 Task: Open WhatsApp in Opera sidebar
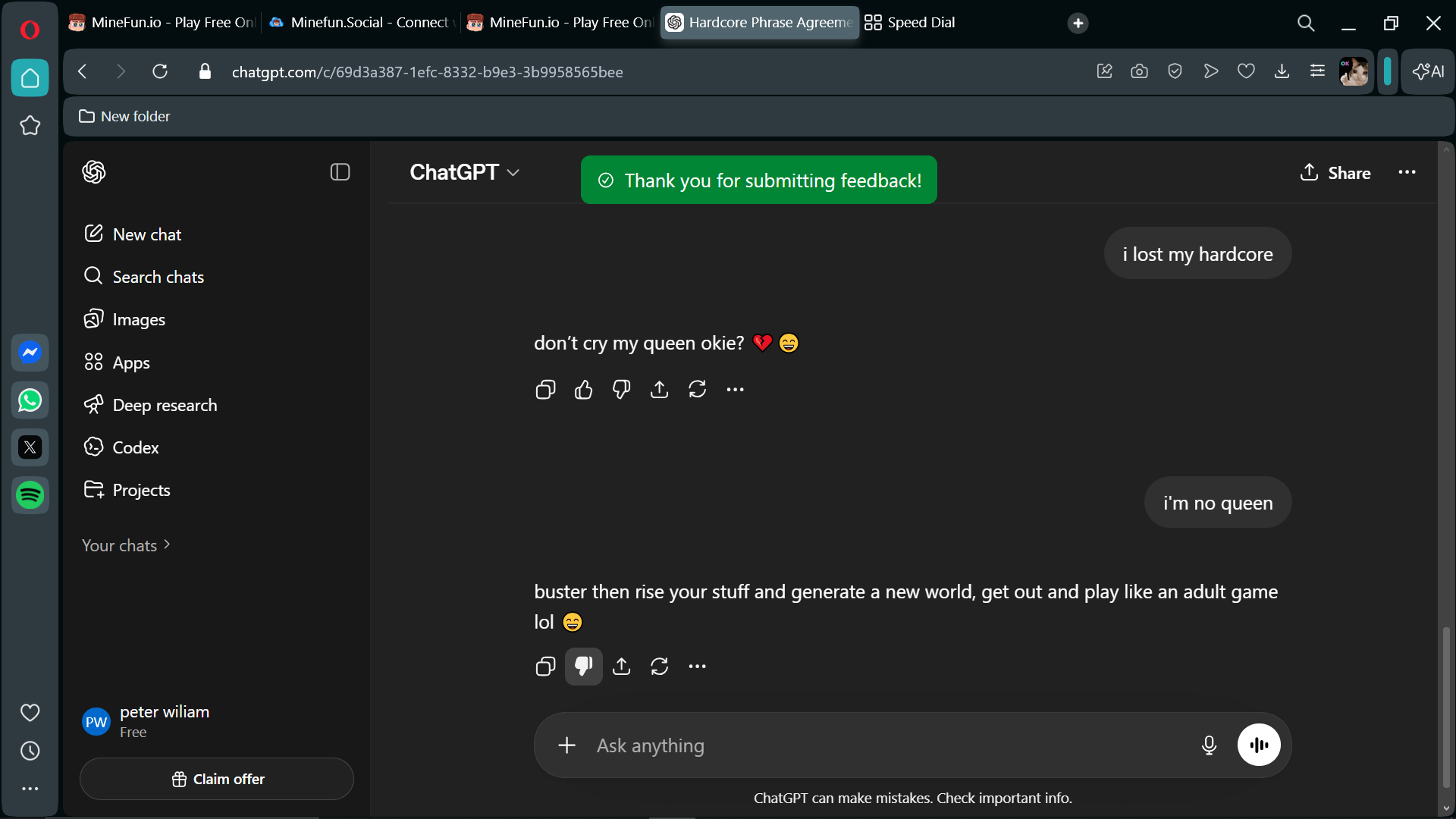tap(30, 400)
